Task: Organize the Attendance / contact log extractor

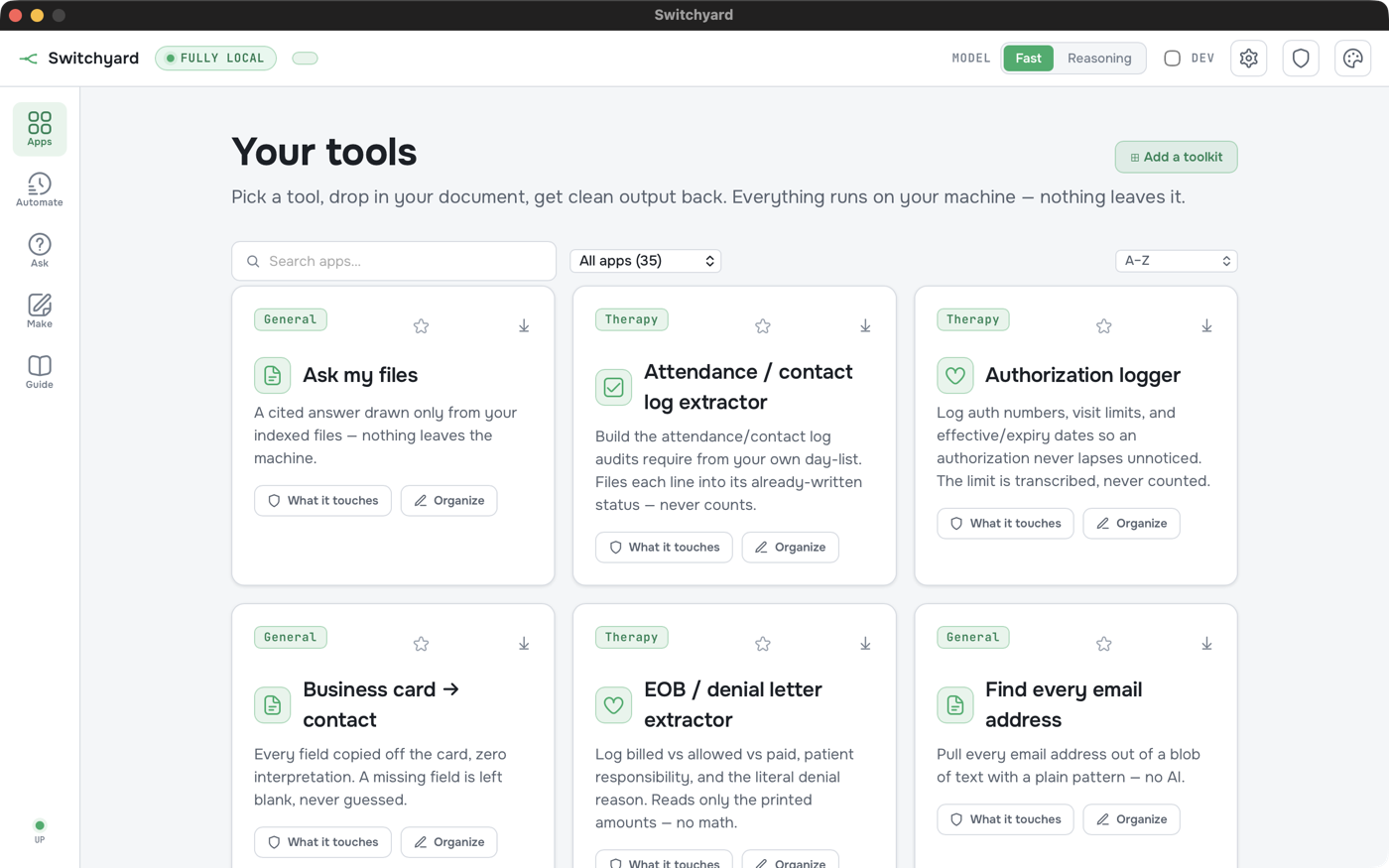Action: pos(791,548)
